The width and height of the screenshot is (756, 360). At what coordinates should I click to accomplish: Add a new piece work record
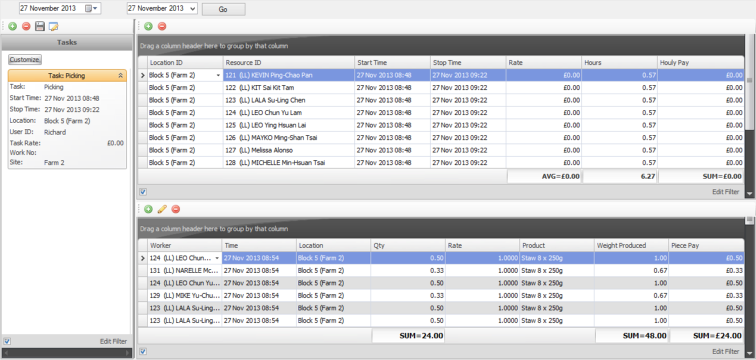pos(148,209)
